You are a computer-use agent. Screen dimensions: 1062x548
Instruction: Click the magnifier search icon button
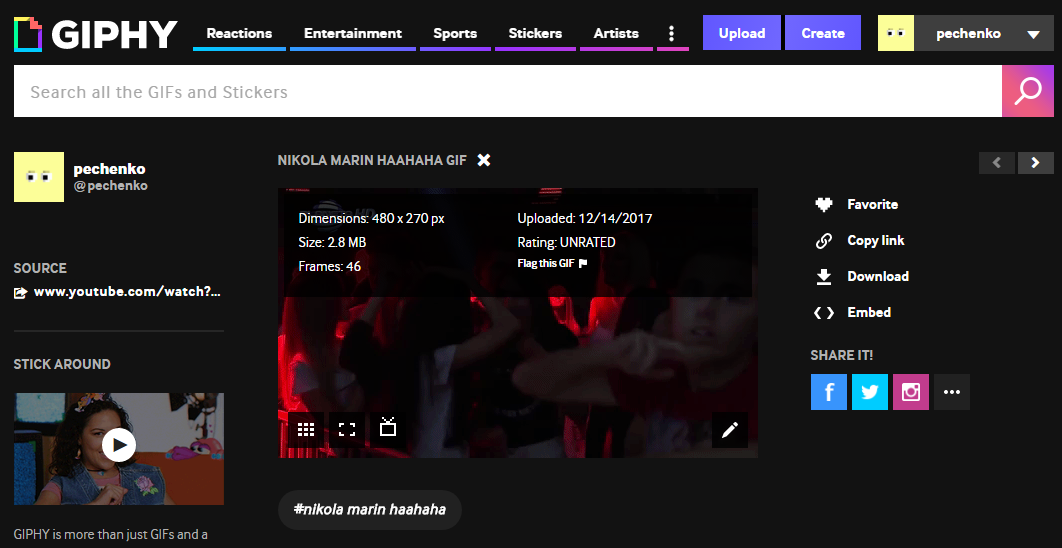1028,92
